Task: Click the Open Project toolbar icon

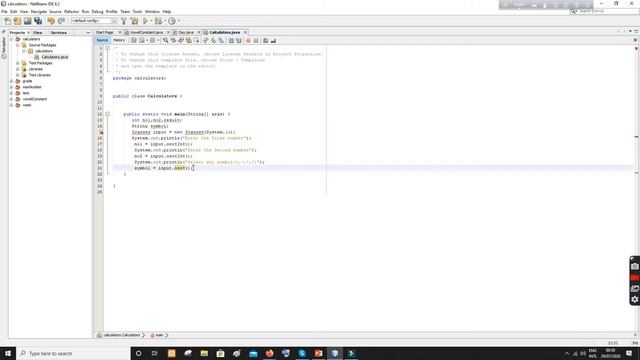Action: (28, 21)
